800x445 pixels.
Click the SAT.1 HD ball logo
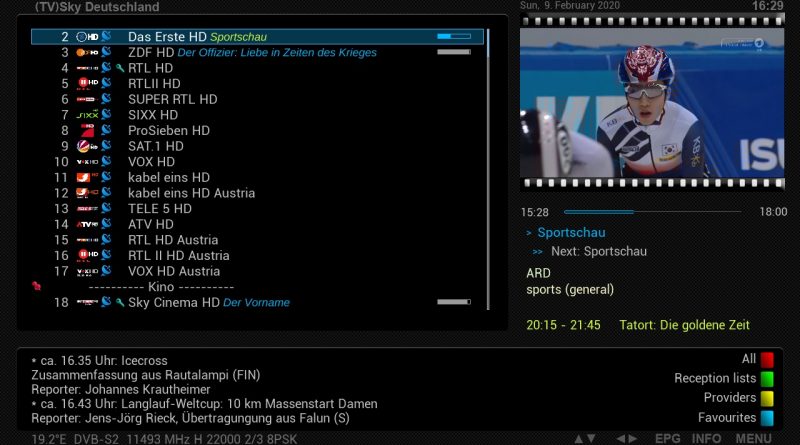[x=87, y=146]
